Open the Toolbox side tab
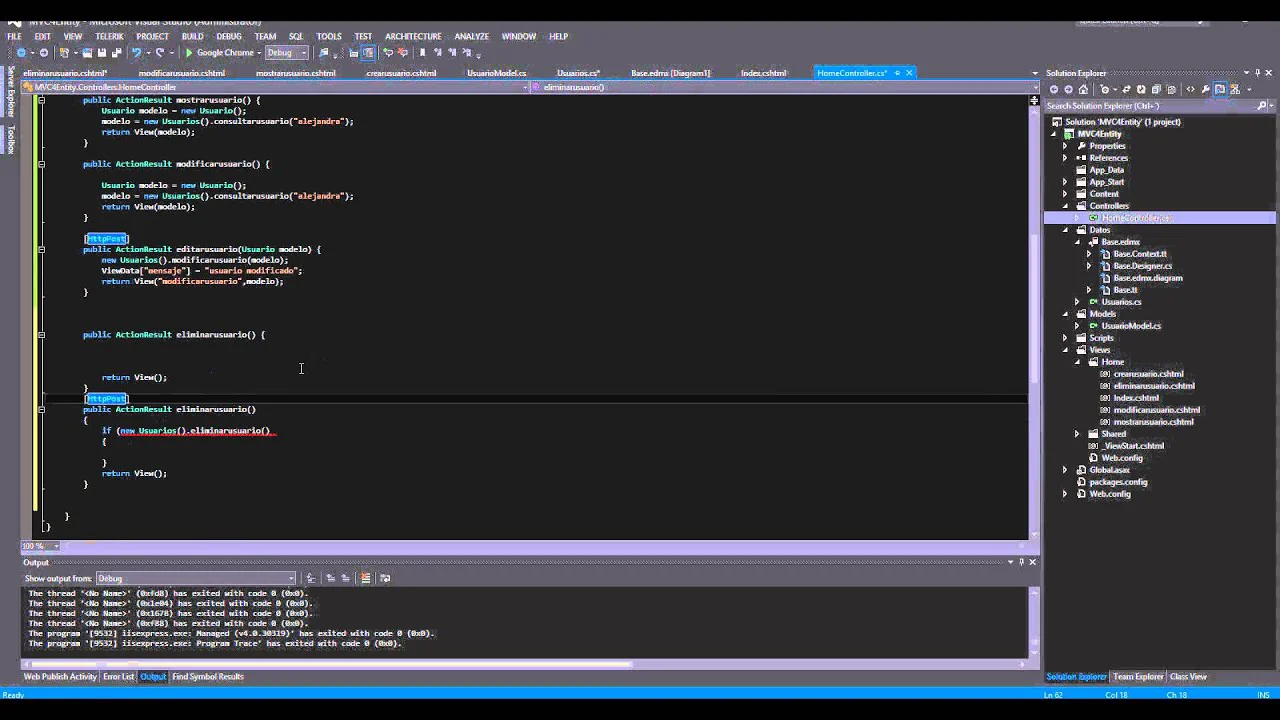This screenshot has height=720, width=1280. click(x=11, y=138)
